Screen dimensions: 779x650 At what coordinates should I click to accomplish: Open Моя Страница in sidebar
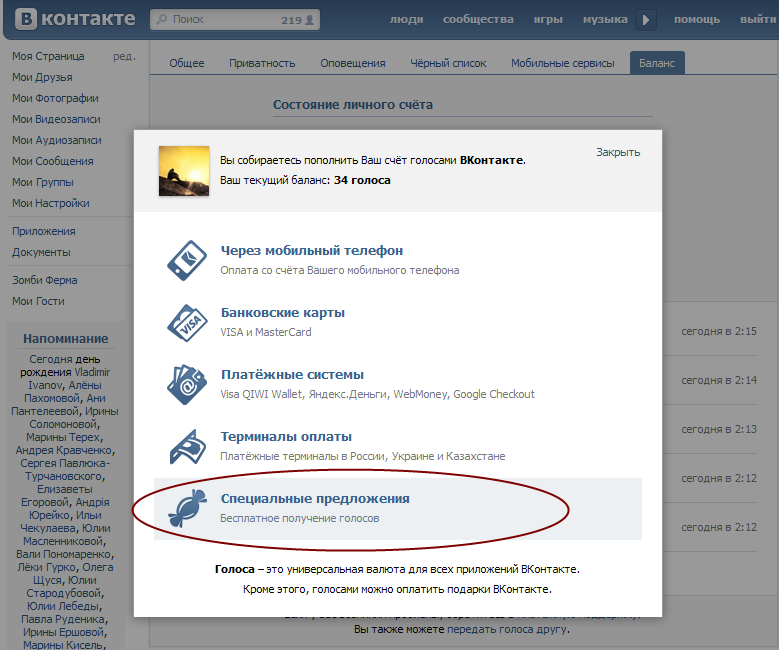click(x=48, y=56)
